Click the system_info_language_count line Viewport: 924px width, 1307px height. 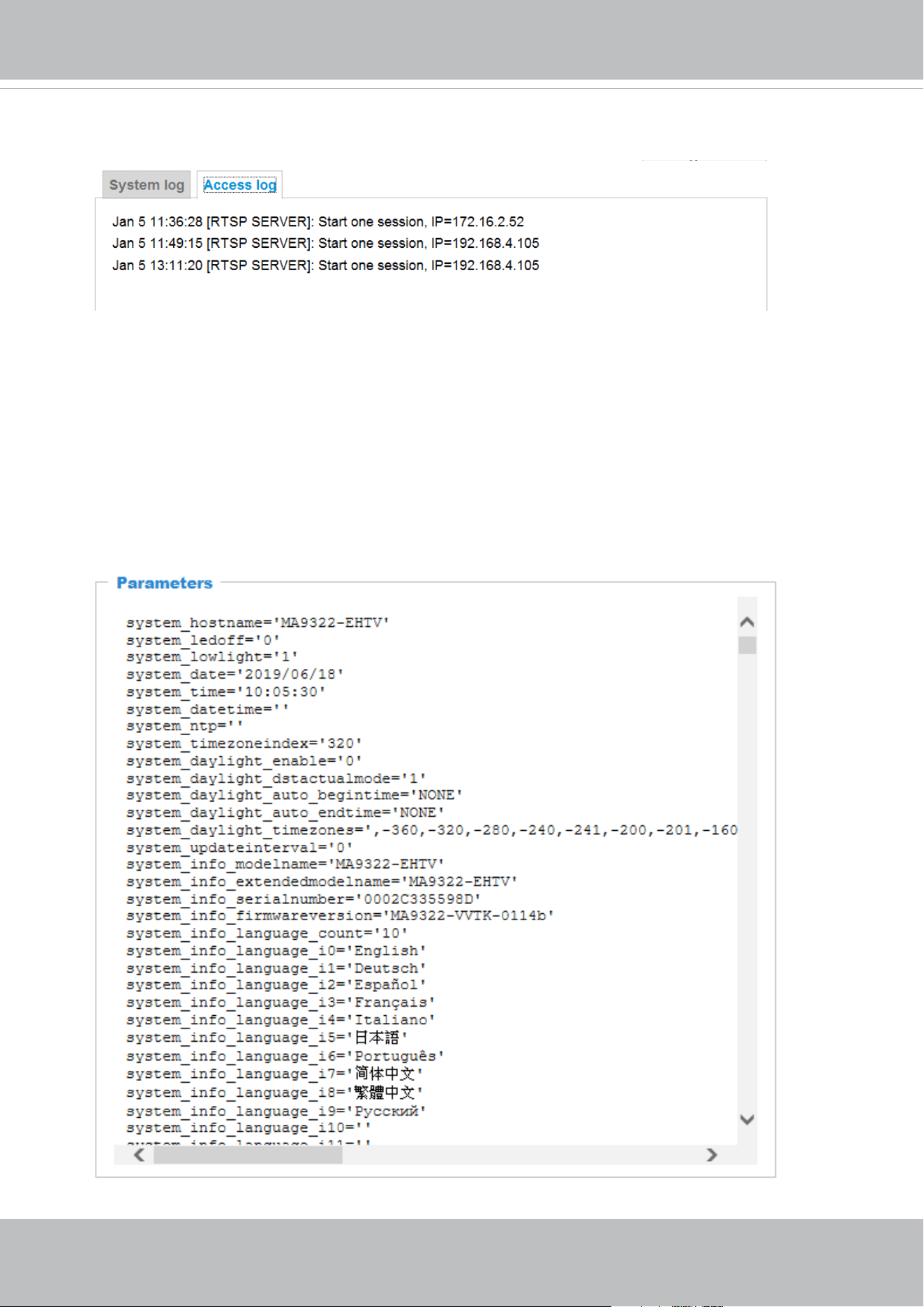pyautogui.click(x=267, y=933)
